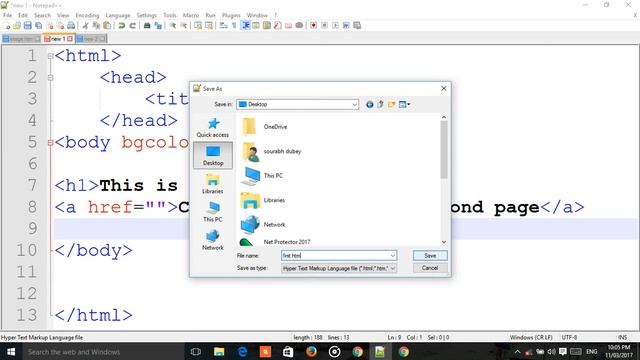Select the sourabh dubey user folder

click(x=271, y=151)
